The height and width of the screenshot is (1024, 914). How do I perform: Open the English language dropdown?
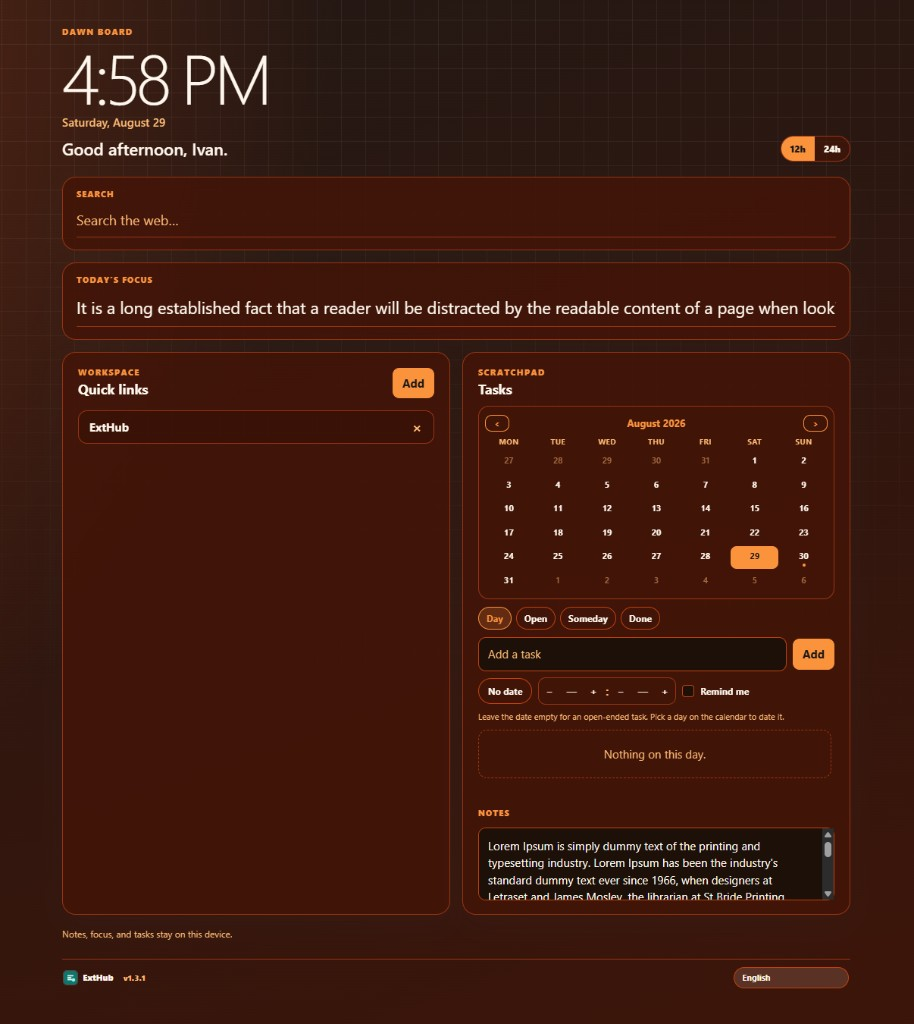click(791, 978)
